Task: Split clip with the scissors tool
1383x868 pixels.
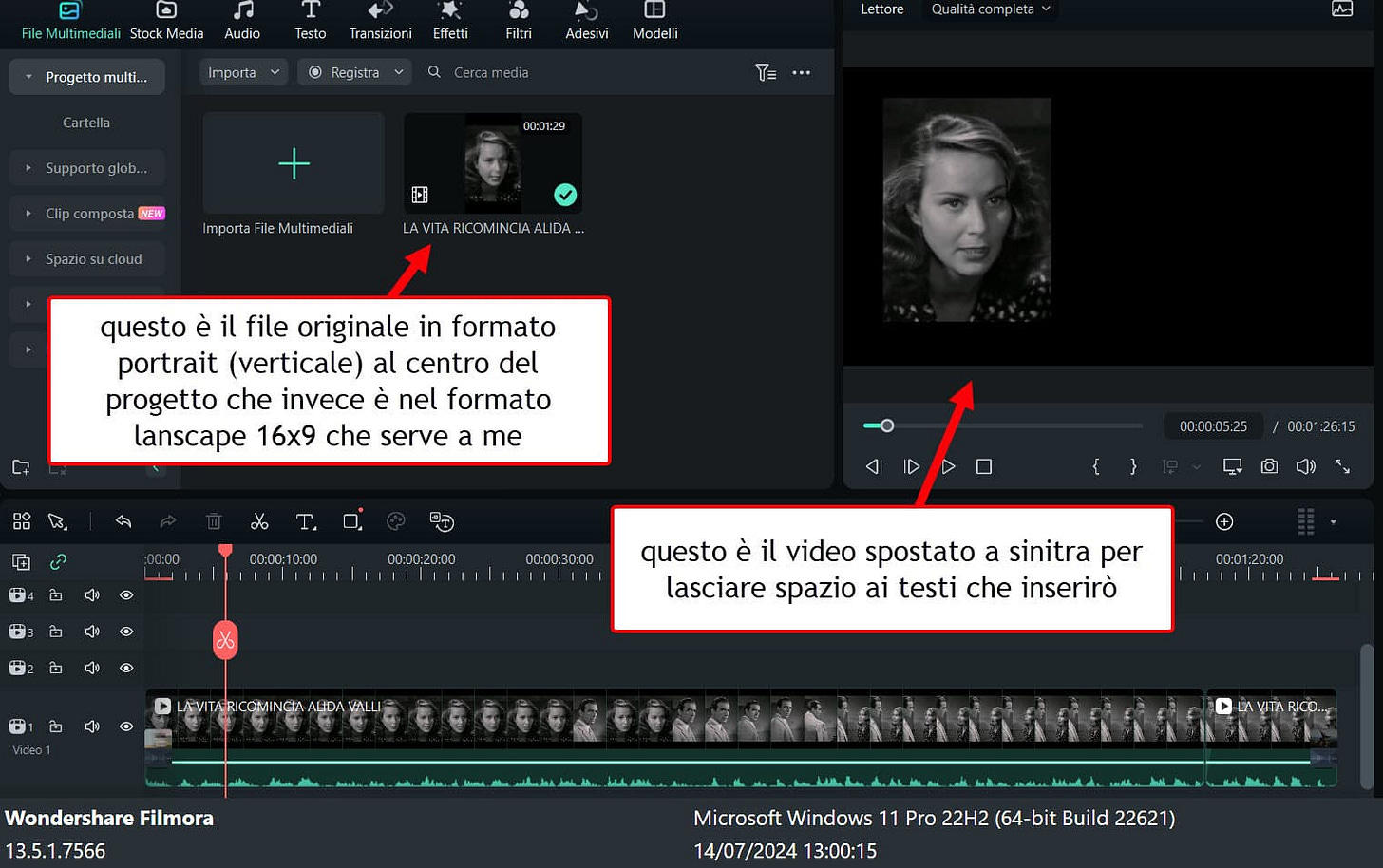Action: click(x=259, y=521)
